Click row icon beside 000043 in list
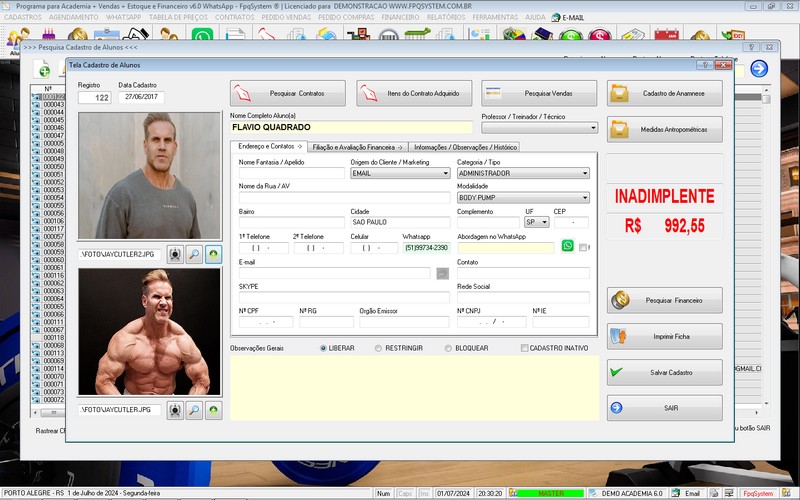 36,105
